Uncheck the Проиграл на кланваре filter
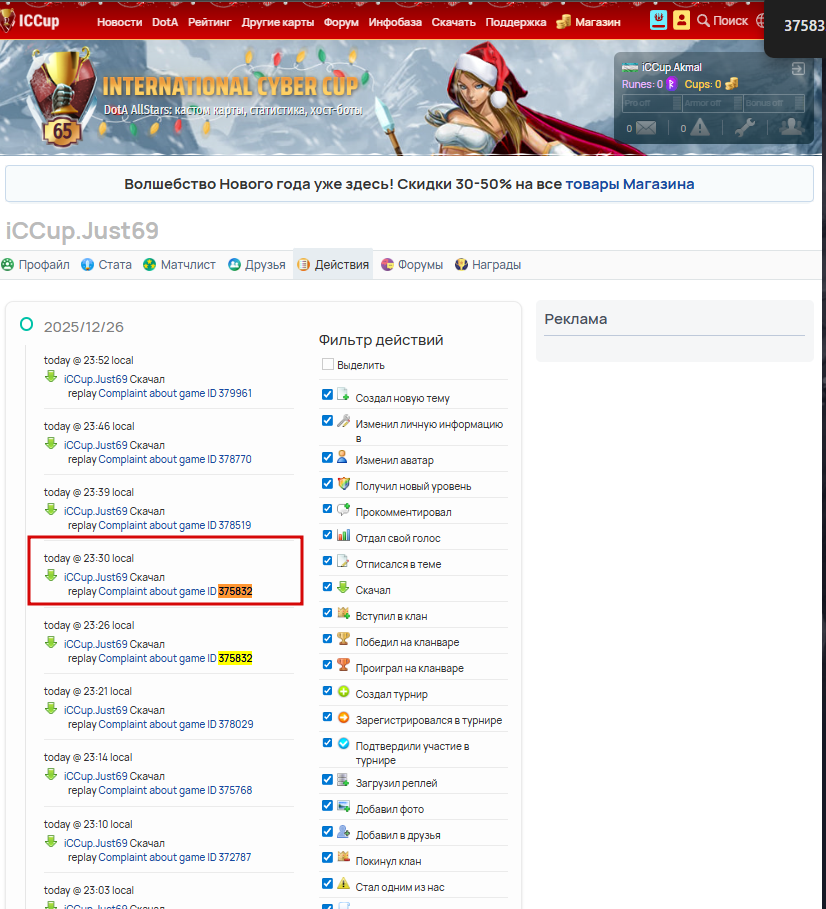The width and height of the screenshot is (826, 909). (327, 664)
